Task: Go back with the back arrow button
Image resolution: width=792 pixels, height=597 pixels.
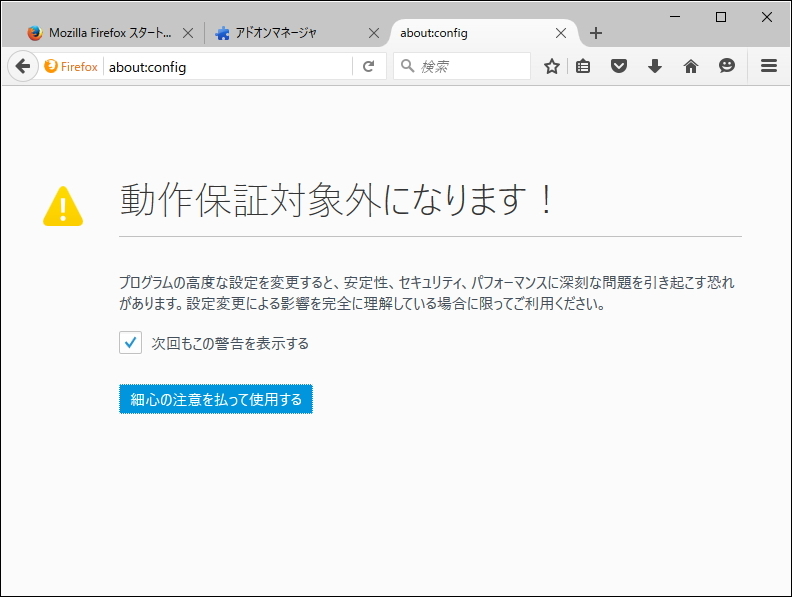Action: tap(23, 66)
